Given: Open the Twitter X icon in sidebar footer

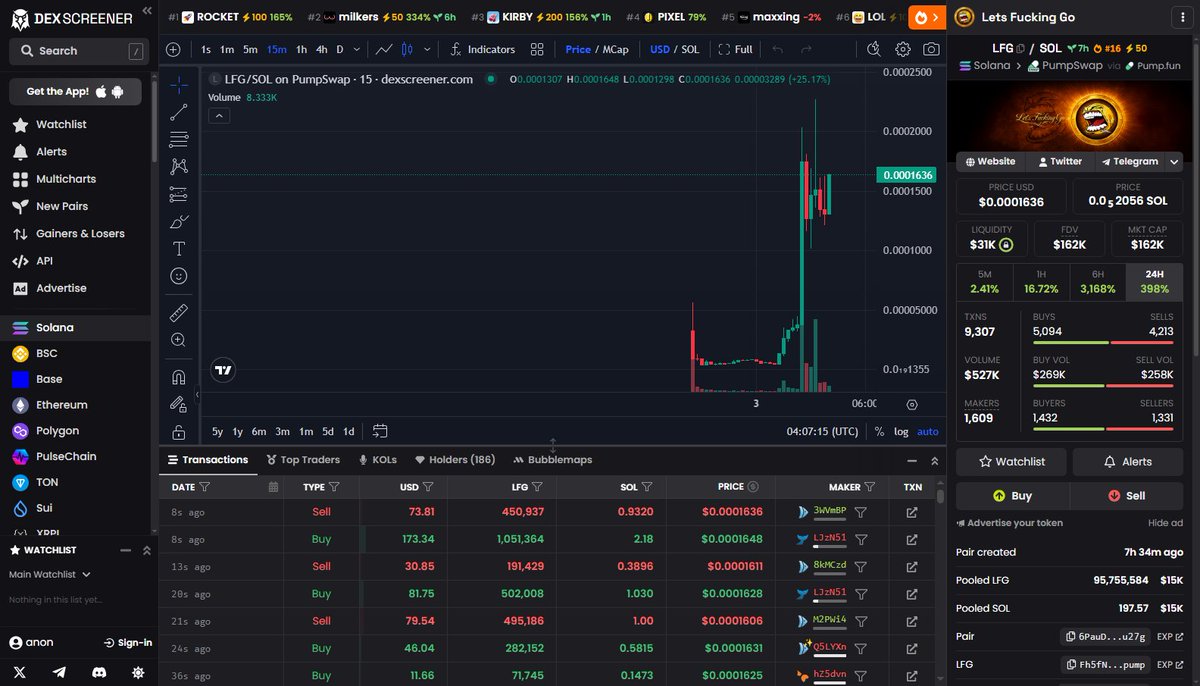Looking at the screenshot, I should 20,672.
